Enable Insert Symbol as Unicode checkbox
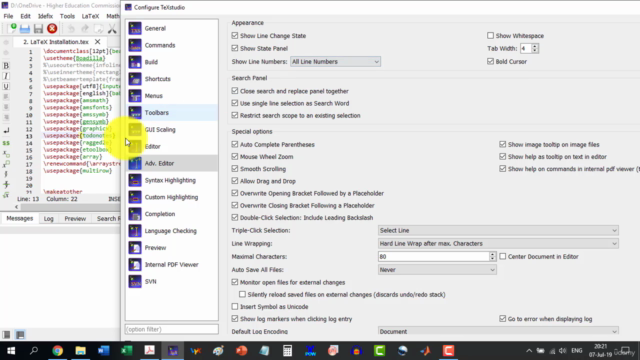Image resolution: width=640 pixels, height=360 pixels. [235, 306]
